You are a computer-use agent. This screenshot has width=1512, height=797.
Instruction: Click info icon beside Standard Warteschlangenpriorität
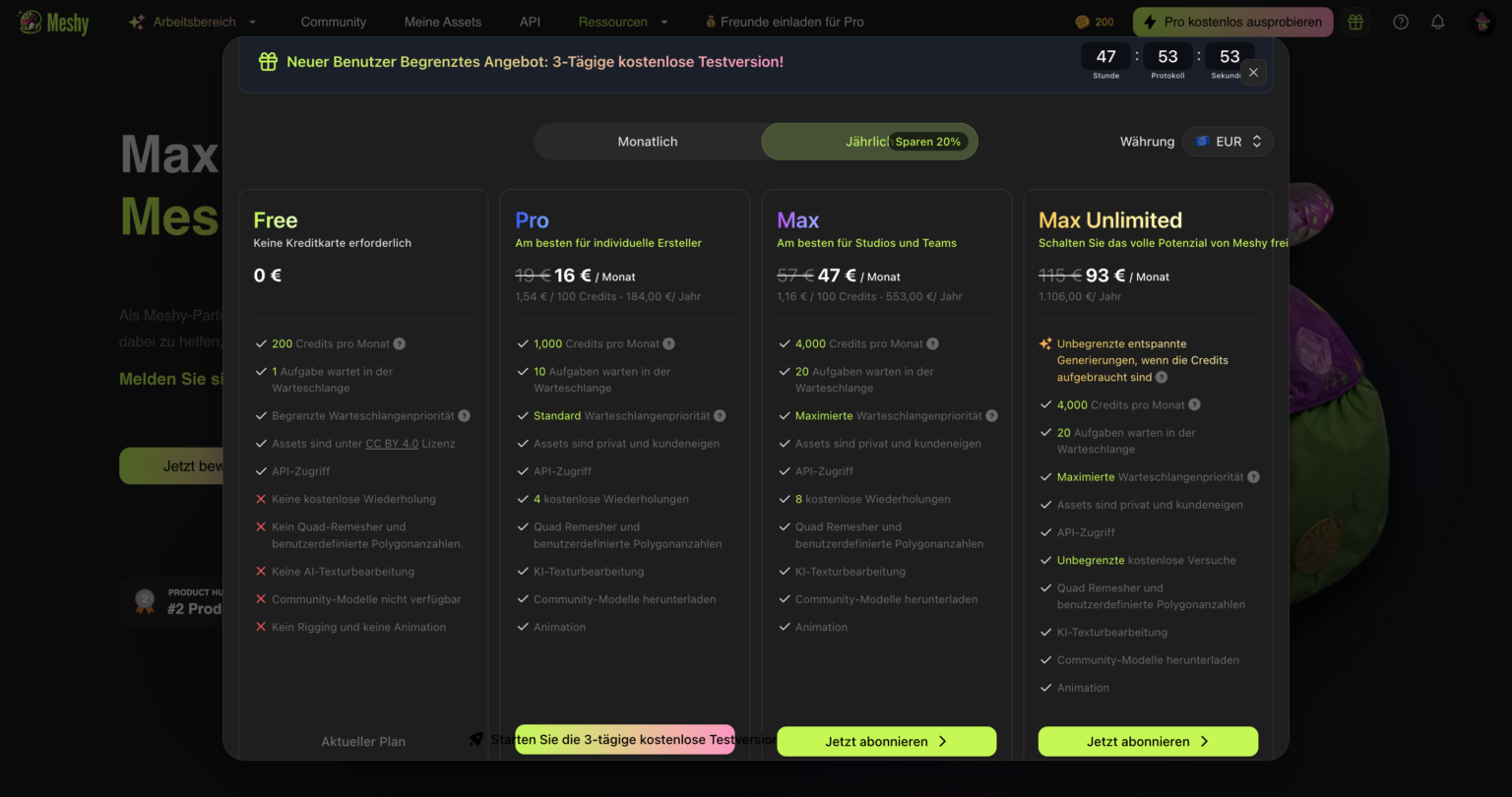coord(720,416)
